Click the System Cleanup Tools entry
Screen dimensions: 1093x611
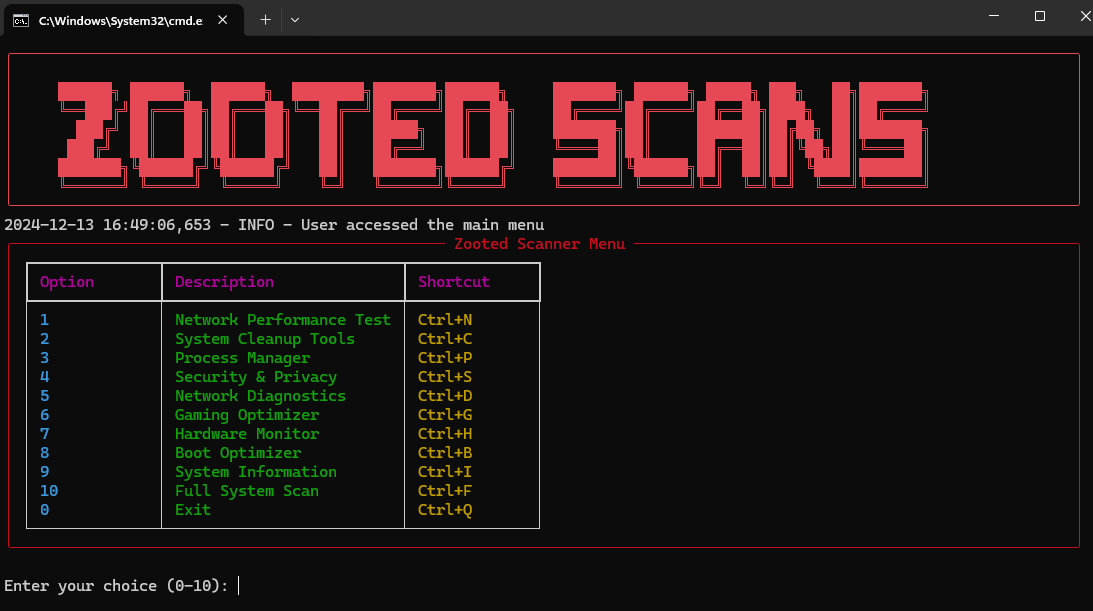point(264,339)
